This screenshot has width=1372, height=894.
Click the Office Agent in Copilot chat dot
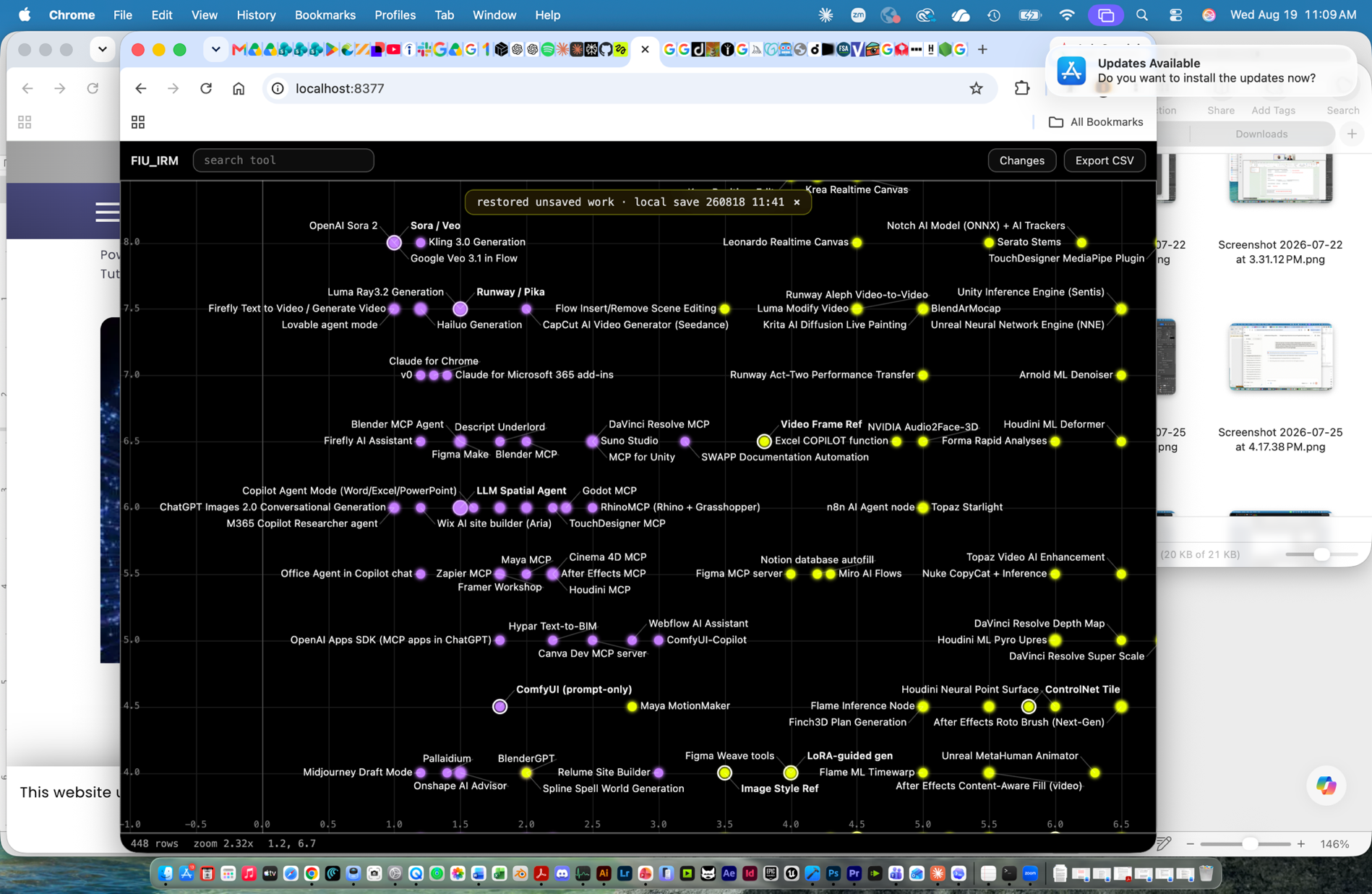[421, 574]
